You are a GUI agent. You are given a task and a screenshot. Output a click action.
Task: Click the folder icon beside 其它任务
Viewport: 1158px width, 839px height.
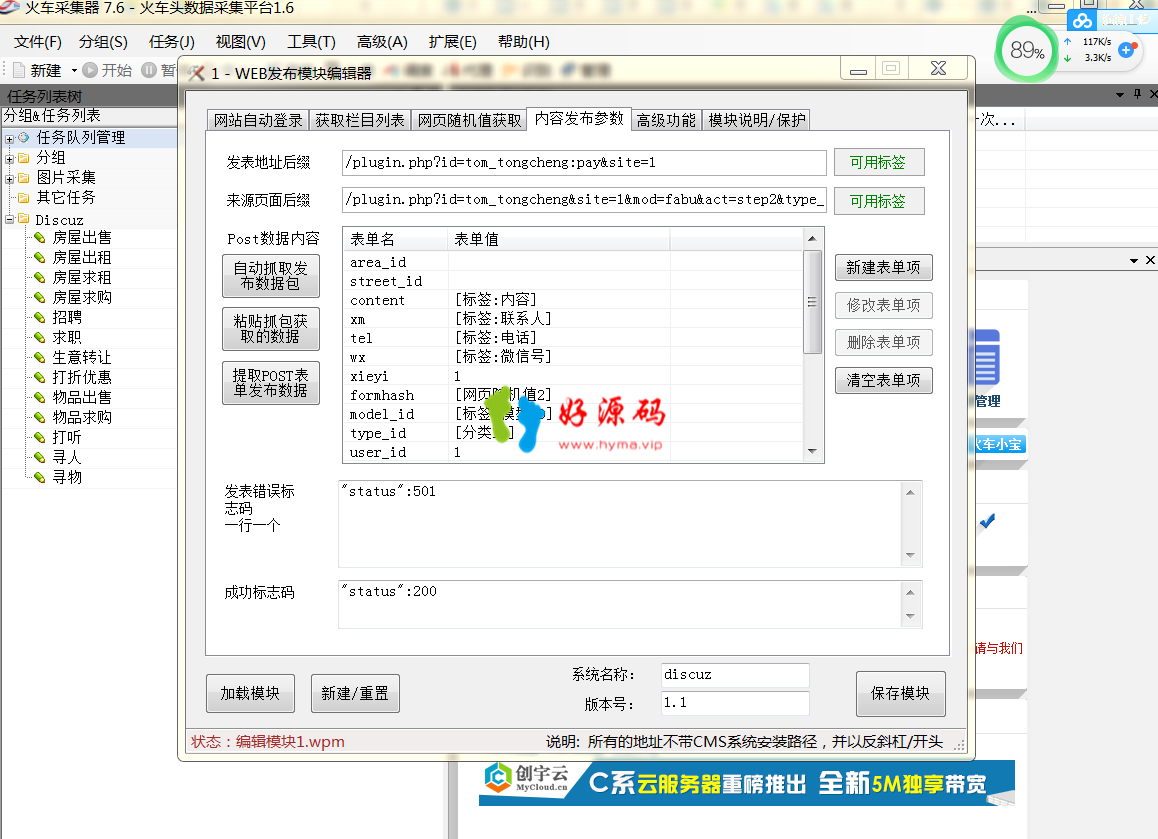click(24, 198)
